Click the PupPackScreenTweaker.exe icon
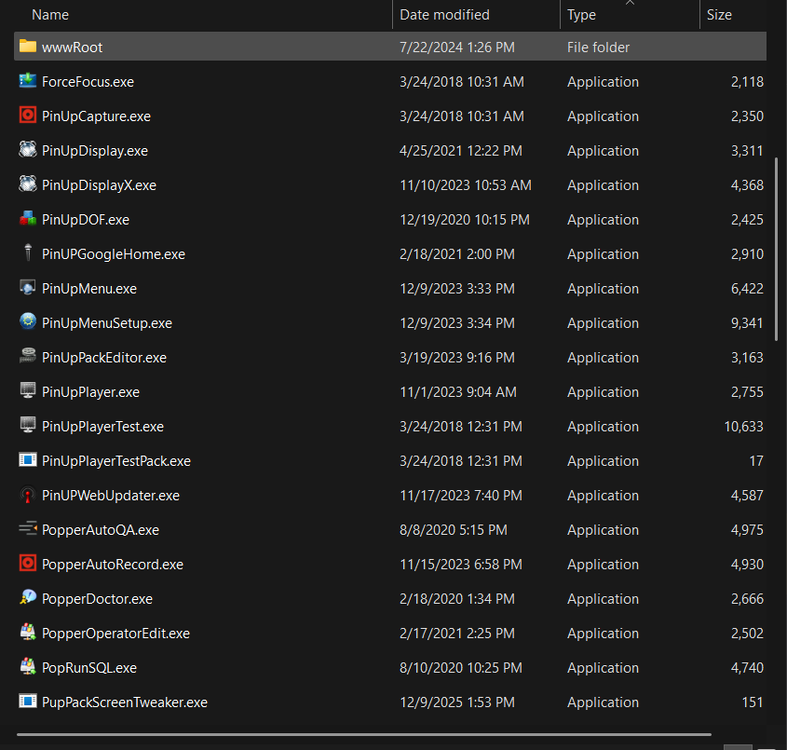The height and width of the screenshot is (750, 787). (28, 701)
